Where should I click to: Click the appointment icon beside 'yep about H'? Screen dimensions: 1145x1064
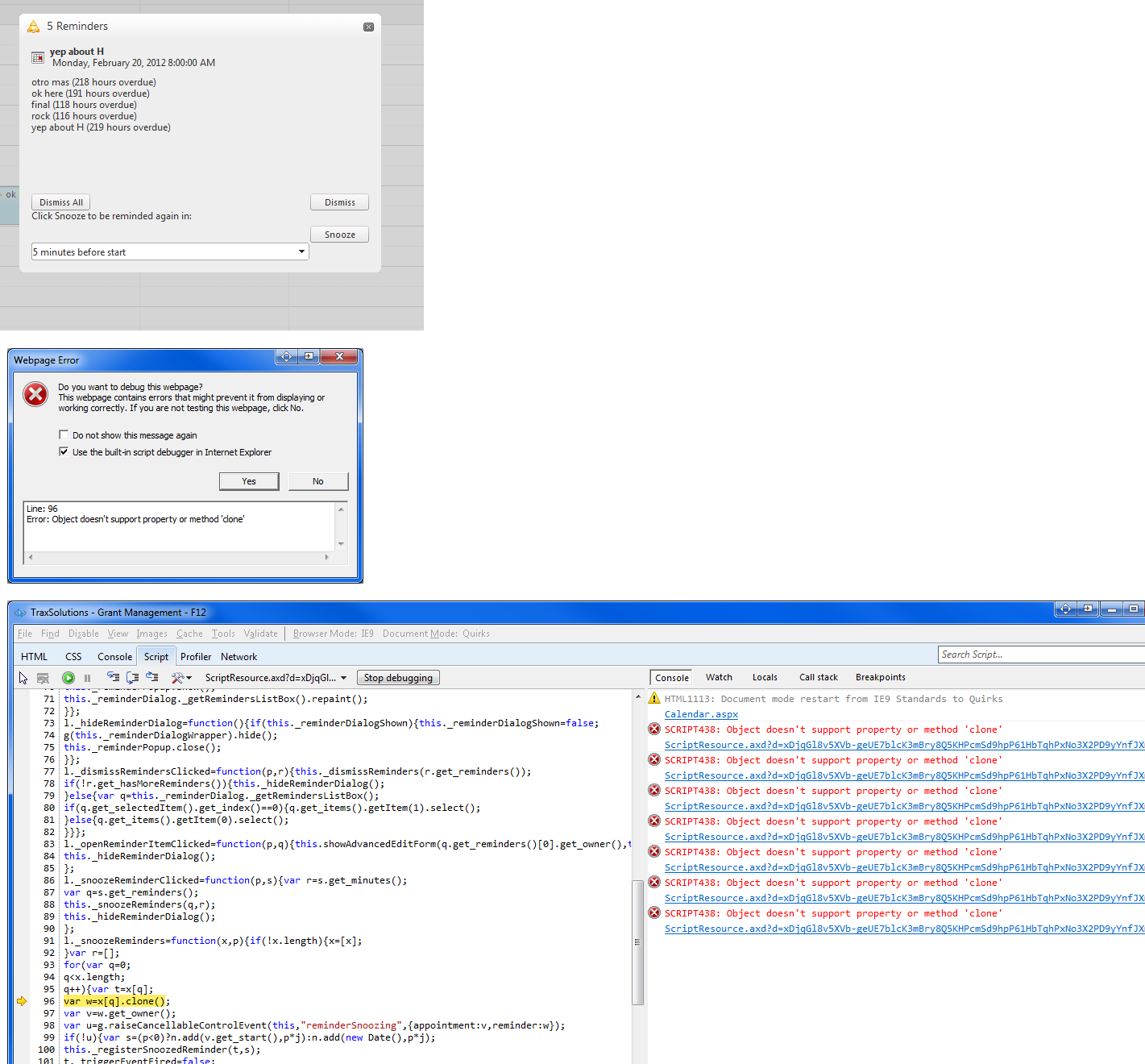[38, 57]
